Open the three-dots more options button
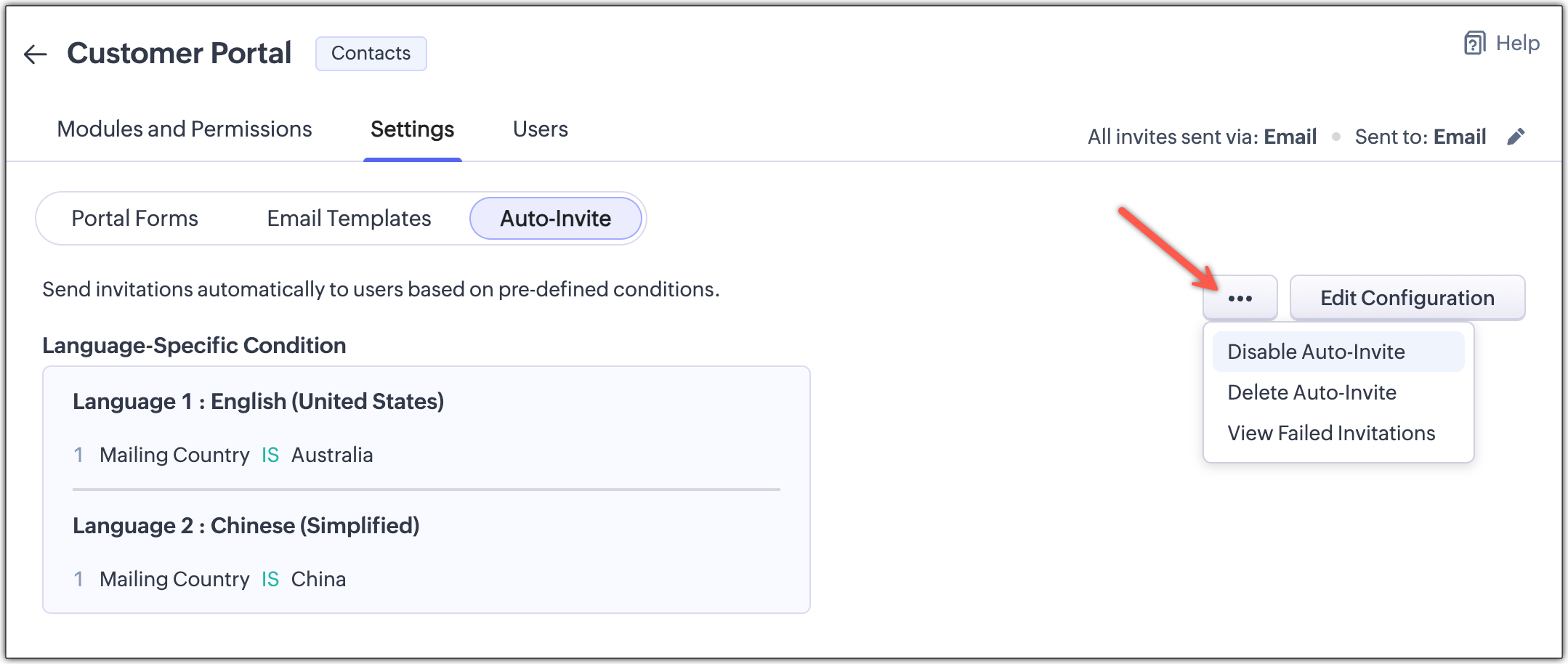The image size is (1568, 664). pos(1240,298)
